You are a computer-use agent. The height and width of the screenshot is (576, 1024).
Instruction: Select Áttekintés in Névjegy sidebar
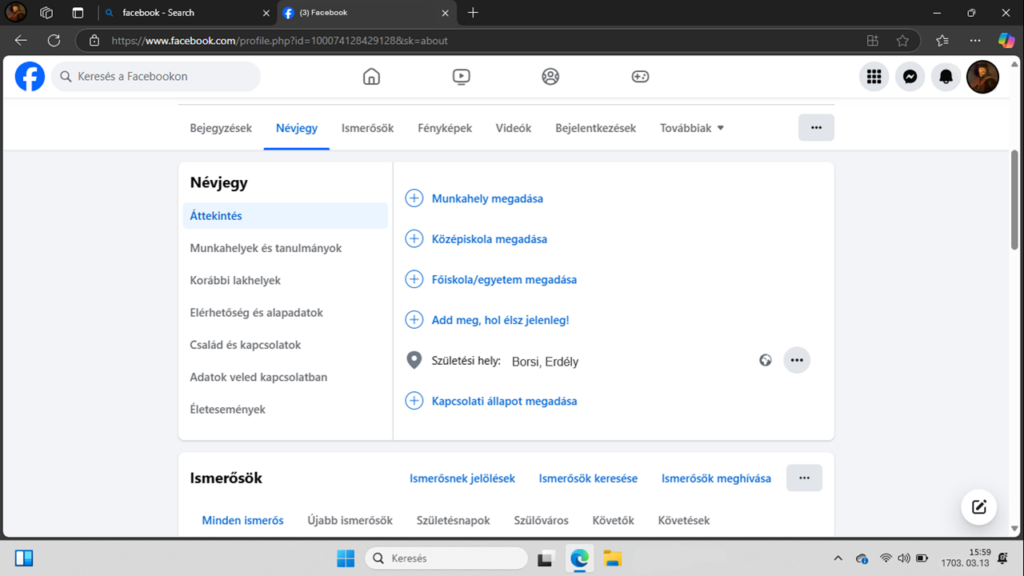[285, 216]
